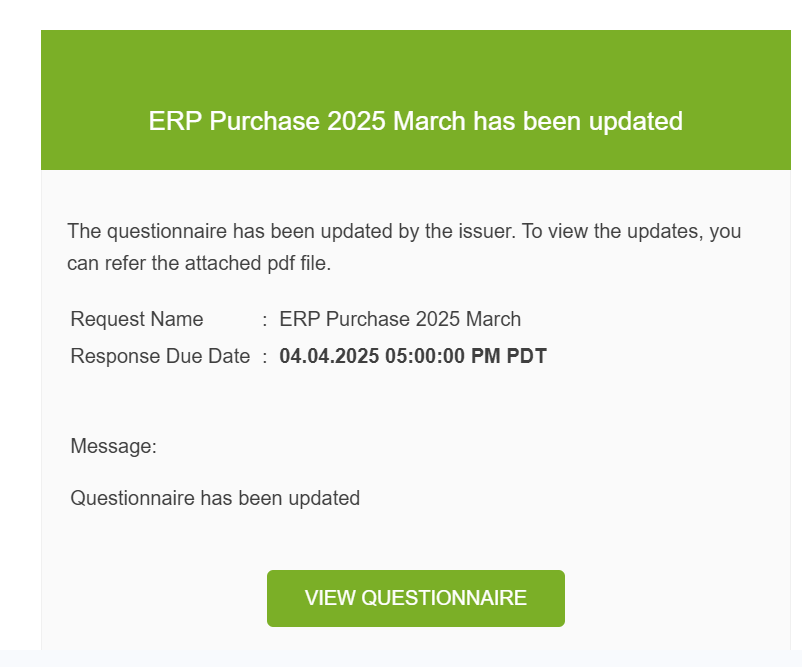Image resolution: width=802 pixels, height=667 pixels.
Task: Click the colon after 'Request Name'
Action: pos(265,320)
